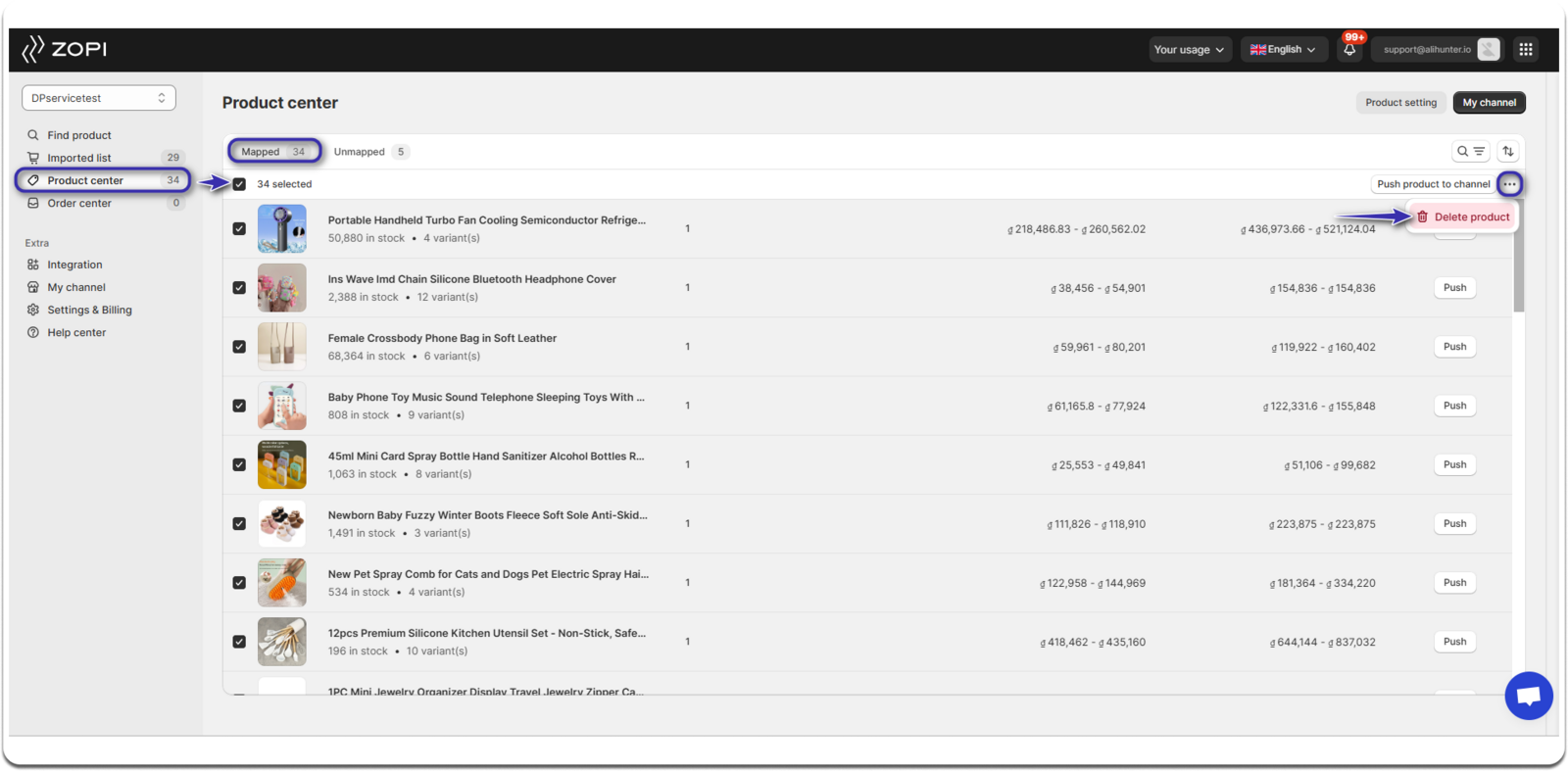Image resolution: width=1568 pixels, height=771 pixels.
Task: Open the Ins Wave Headphone Cover thumbnail
Action: [282, 288]
